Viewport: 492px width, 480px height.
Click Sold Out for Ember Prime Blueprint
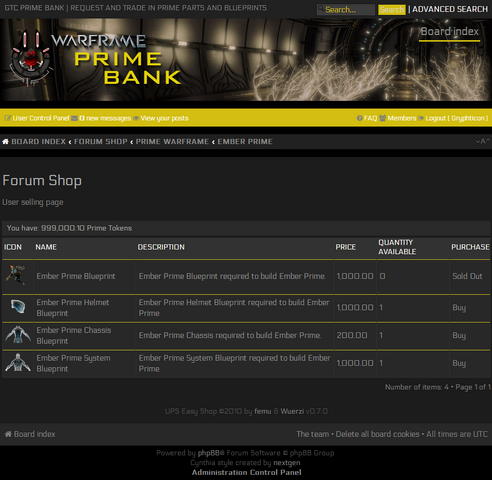pyautogui.click(x=467, y=276)
